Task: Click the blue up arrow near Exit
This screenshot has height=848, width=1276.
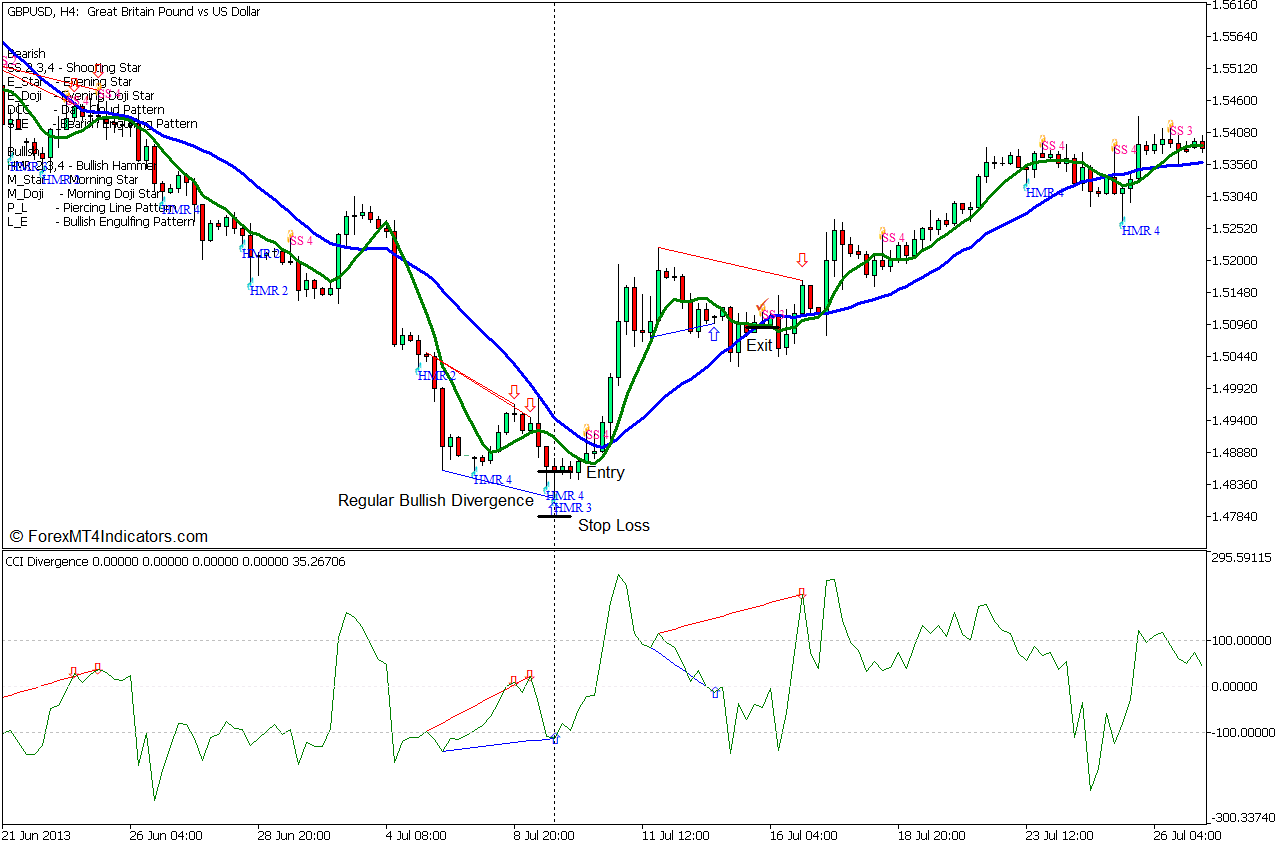Action: pos(713,334)
